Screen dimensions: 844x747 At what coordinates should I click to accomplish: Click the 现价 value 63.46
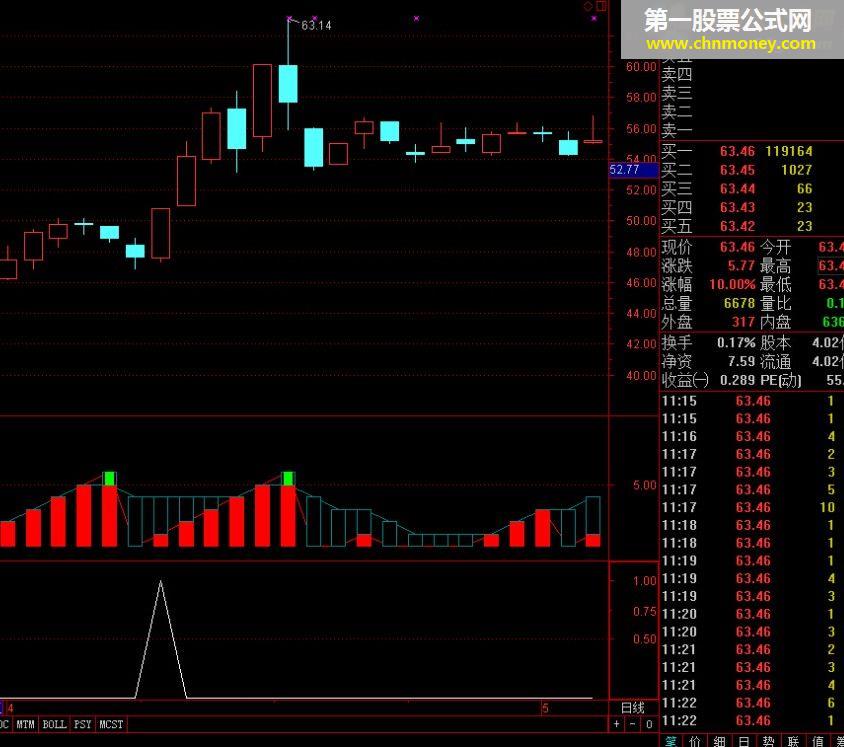(x=738, y=247)
